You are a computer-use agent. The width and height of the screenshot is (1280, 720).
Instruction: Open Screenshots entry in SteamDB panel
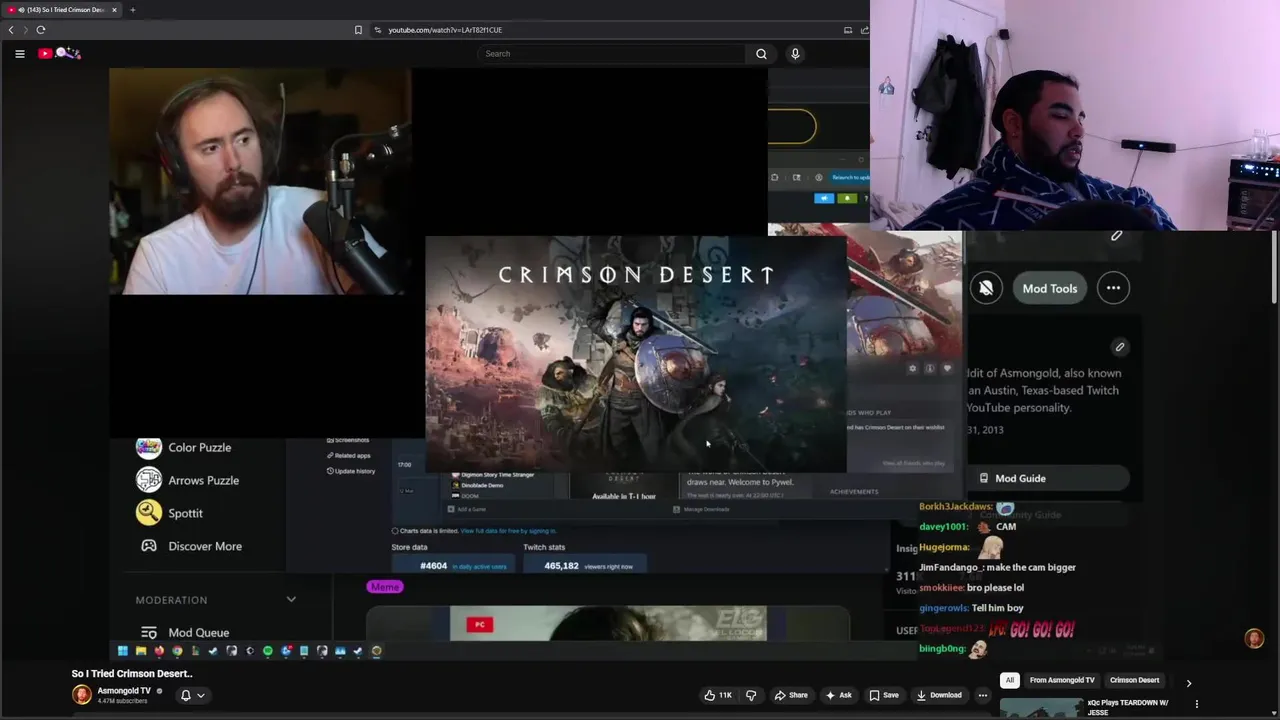point(348,440)
